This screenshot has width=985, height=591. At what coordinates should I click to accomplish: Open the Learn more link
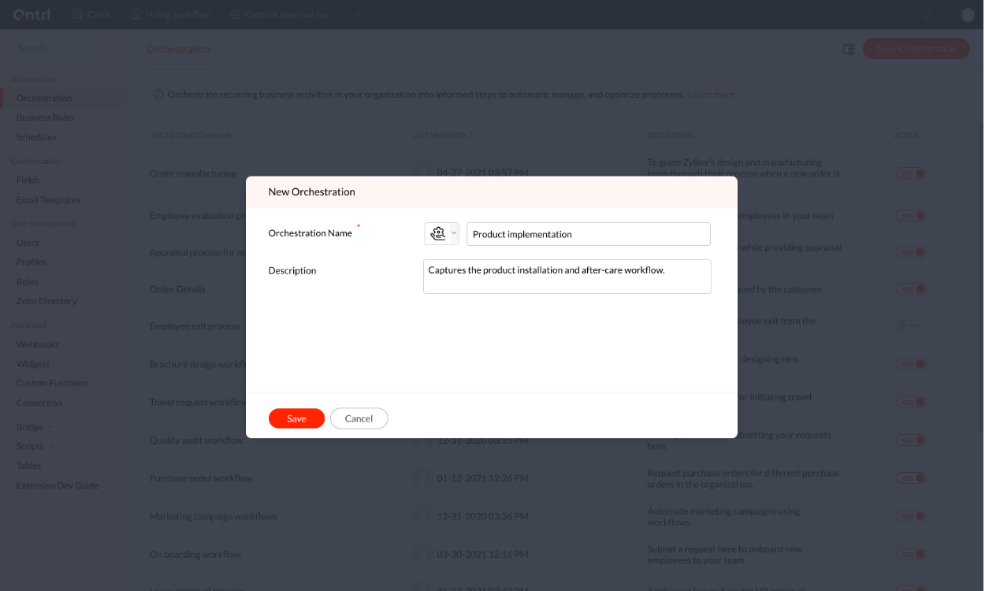711,94
